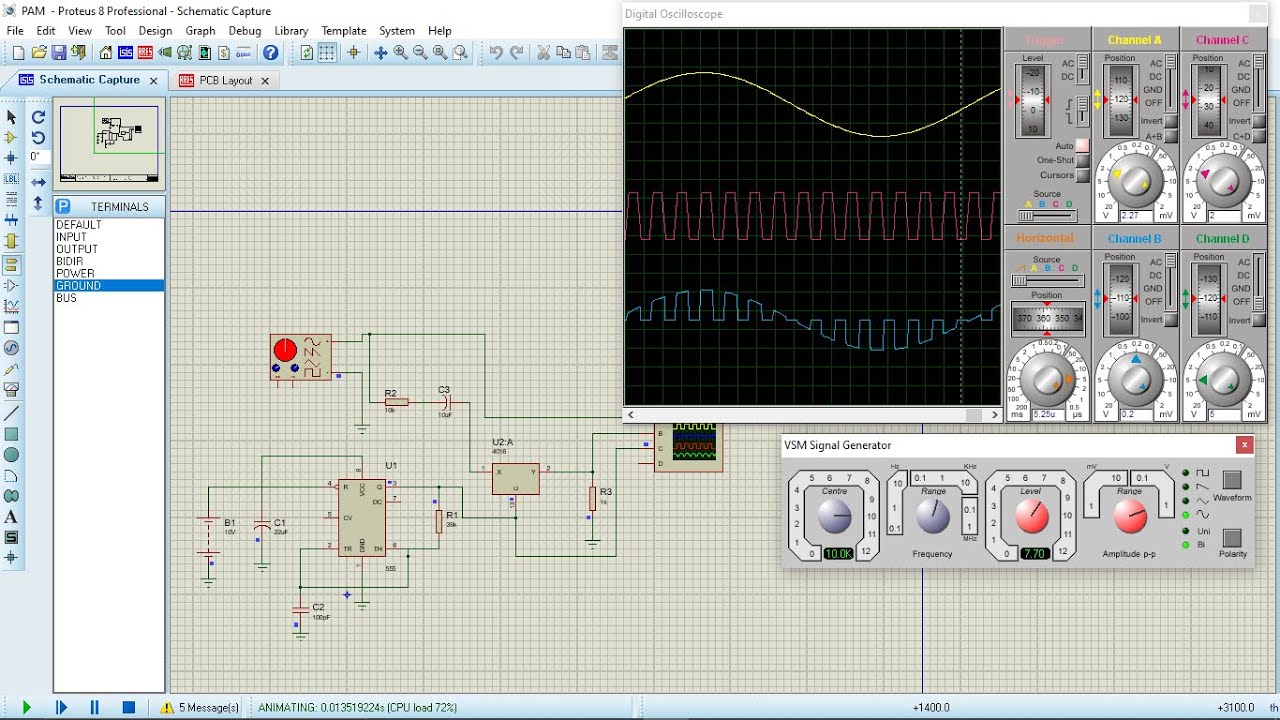
Task: Save project with floppy disk icon
Action: click(x=59, y=53)
